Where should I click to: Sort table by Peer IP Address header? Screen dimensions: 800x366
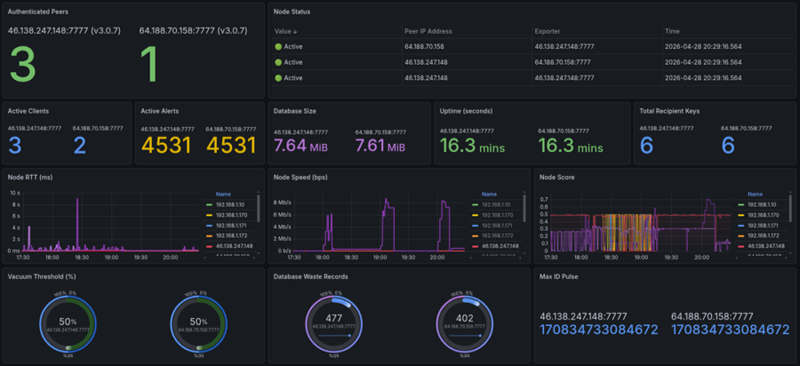(x=428, y=31)
